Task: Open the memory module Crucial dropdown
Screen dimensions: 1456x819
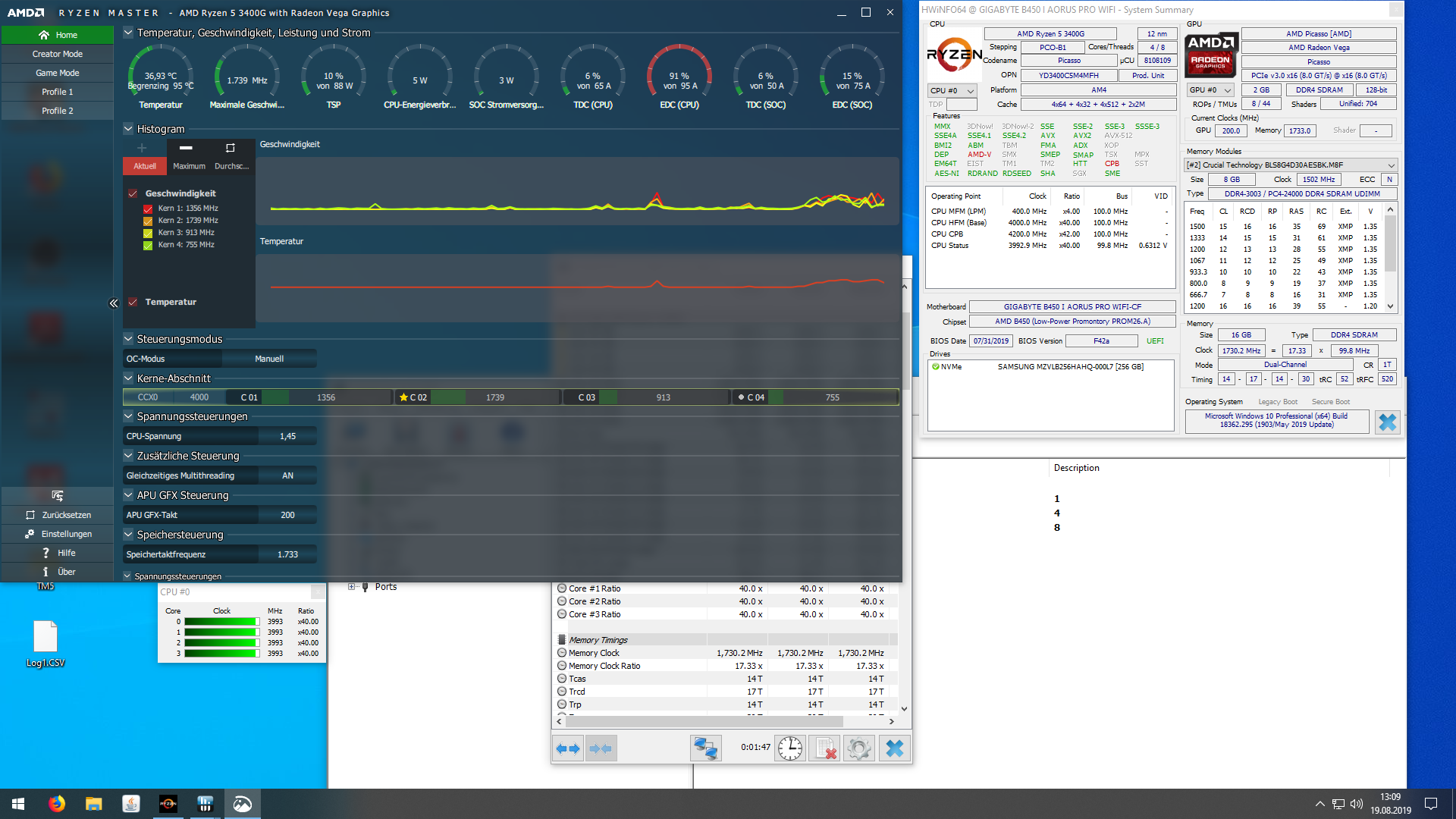Action: click(x=1291, y=165)
